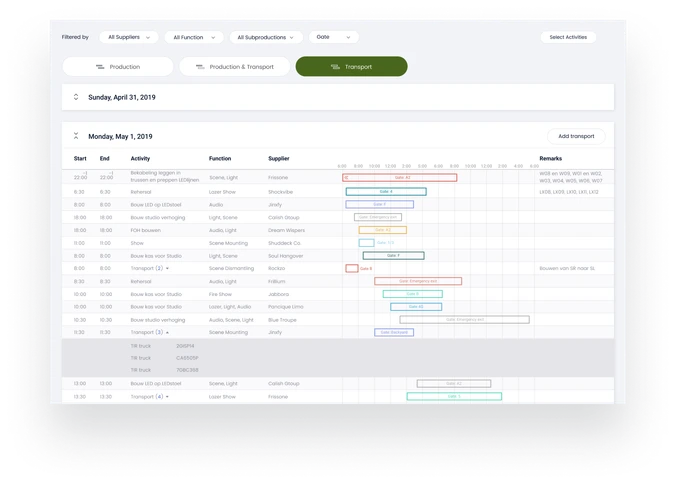Click the Soul Hangover supplier cell
The image size is (676, 484).
coord(285,256)
